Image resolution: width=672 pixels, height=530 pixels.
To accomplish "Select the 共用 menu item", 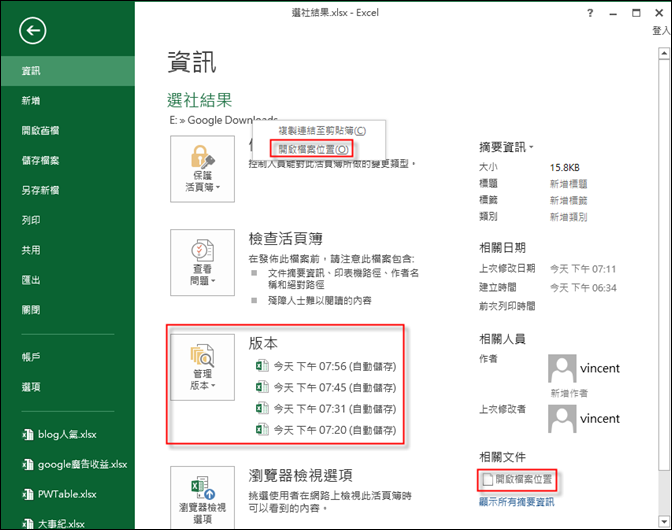I will click(68, 250).
